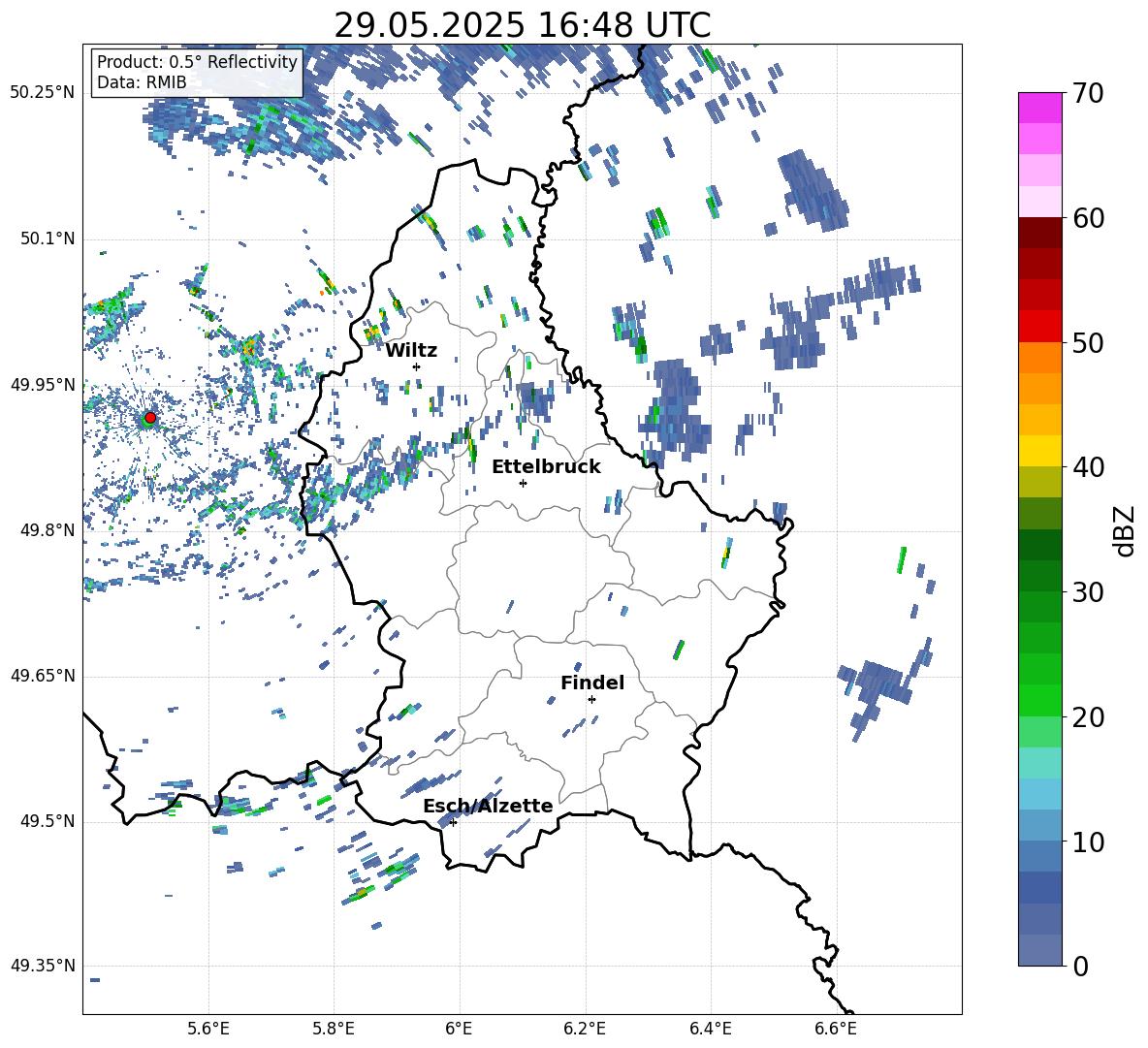Click the light blue swatch just above 10 dBZ
Screen dimensions: 1148x1048
pyautogui.click(x=1039, y=825)
